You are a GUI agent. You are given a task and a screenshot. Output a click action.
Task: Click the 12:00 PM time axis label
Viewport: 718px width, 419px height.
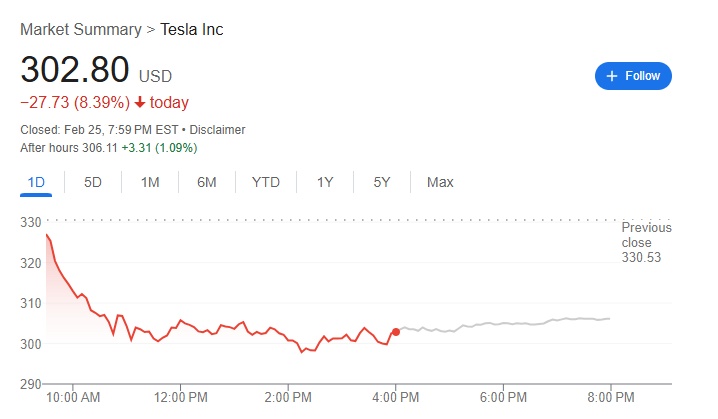point(180,398)
